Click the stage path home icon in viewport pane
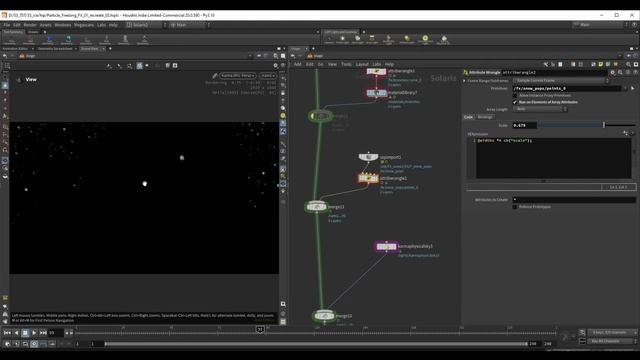The height and width of the screenshot is (360, 640). 22,56
